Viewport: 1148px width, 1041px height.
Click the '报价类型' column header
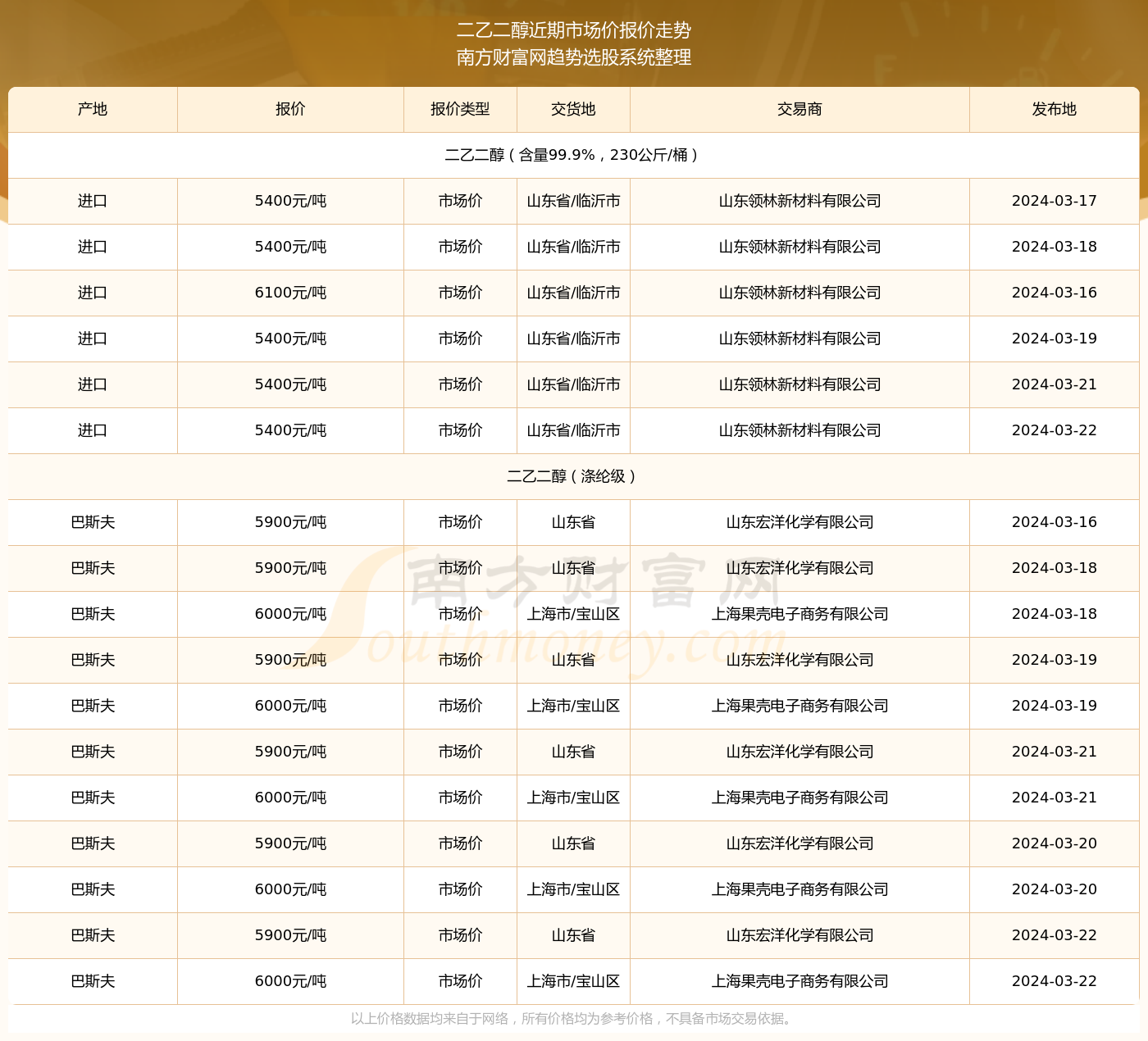460,109
